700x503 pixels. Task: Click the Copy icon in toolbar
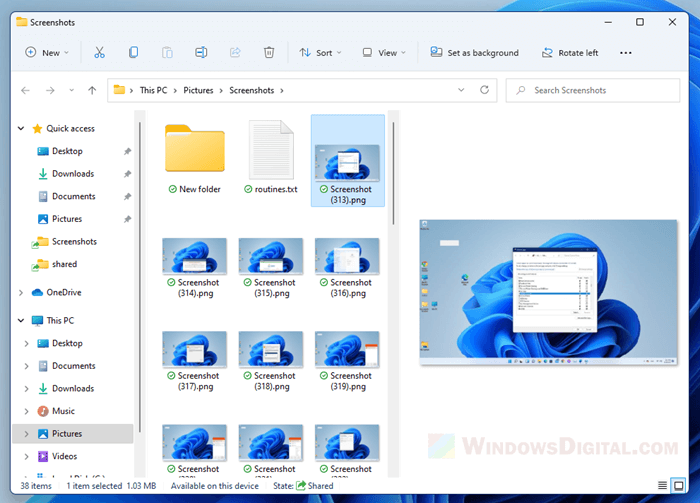[133, 52]
